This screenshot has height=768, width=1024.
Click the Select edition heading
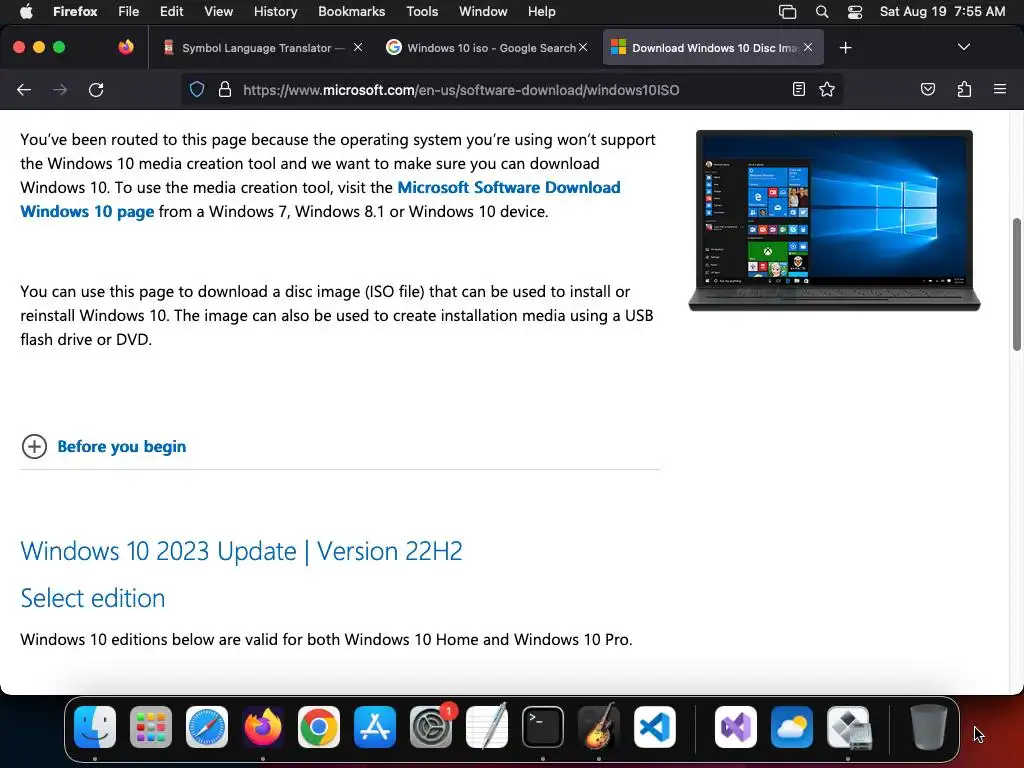click(93, 598)
